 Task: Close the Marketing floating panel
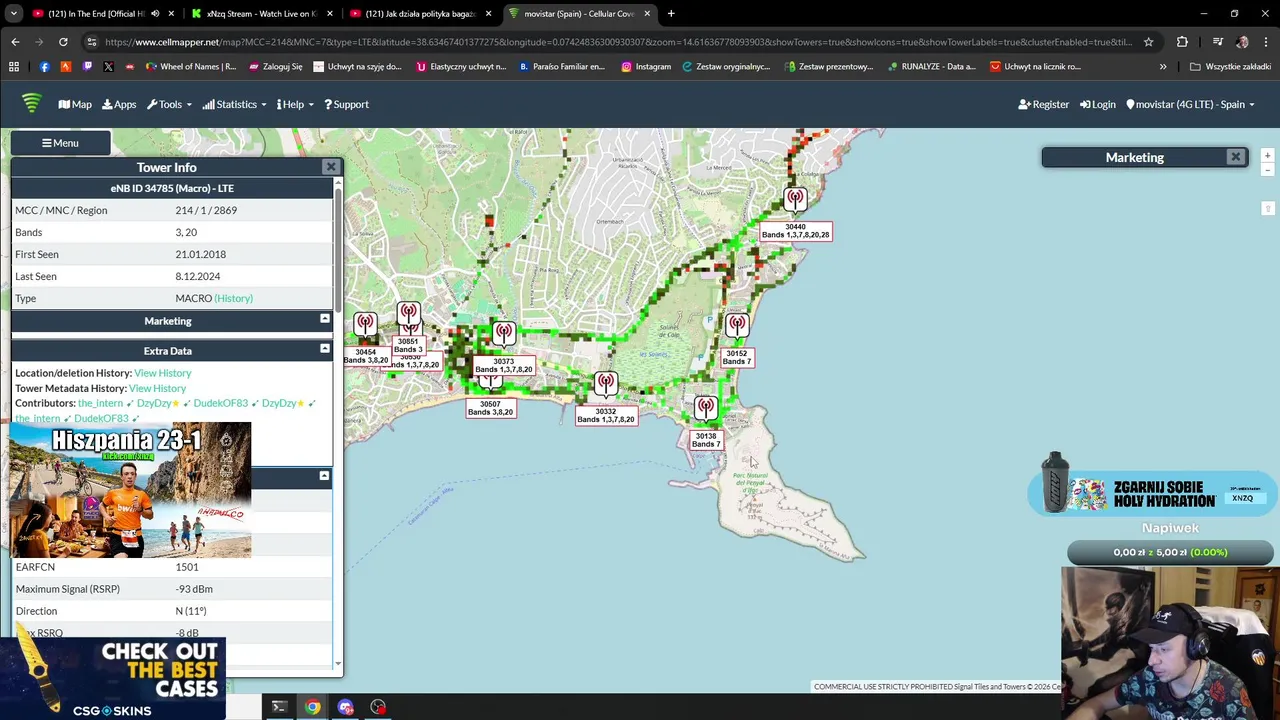[x=1236, y=157]
